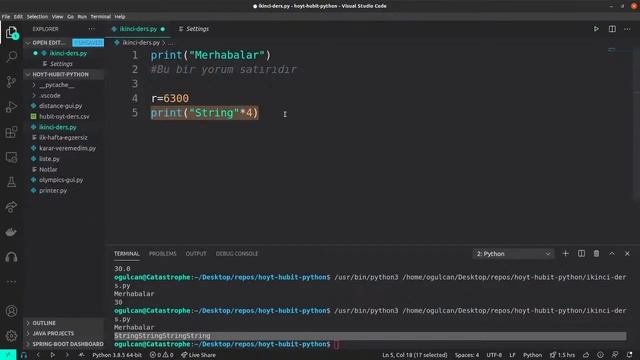
Task: Open the Extensions view
Action: (11, 132)
